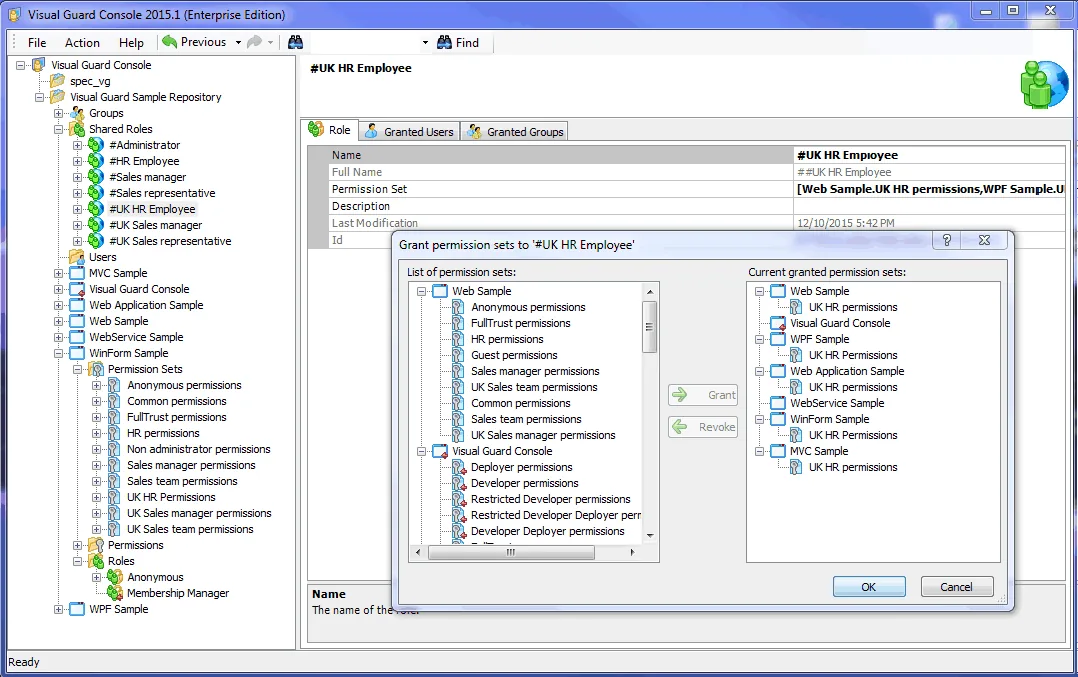Collapse Visual Guard Console in permission sets list

point(421,452)
